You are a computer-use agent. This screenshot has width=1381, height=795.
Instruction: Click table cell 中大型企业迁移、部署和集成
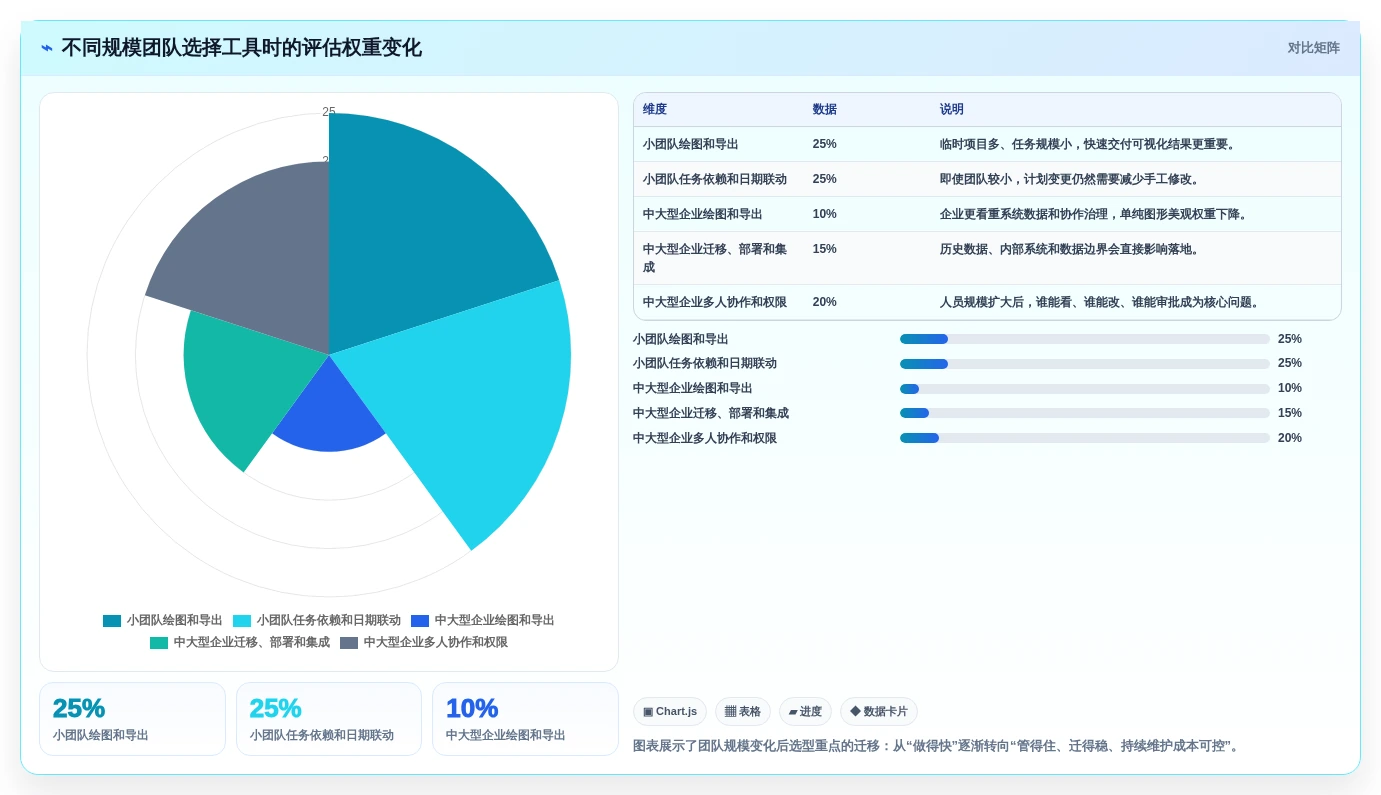click(716, 258)
